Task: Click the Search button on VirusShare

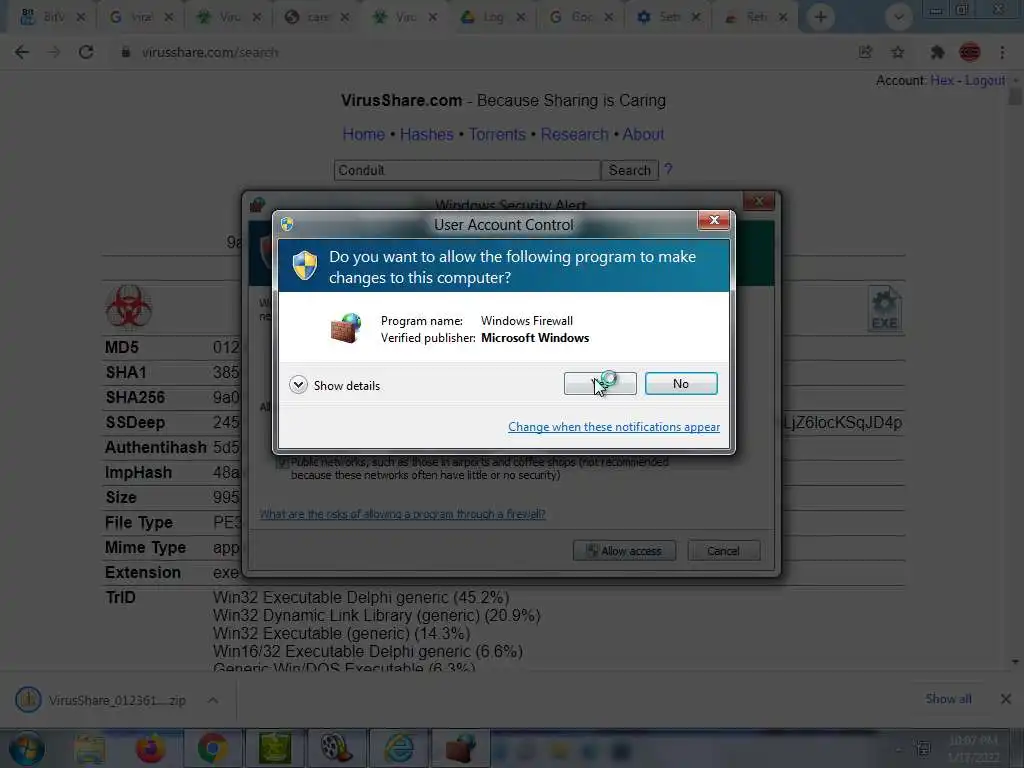Action: click(x=630, y=170)
